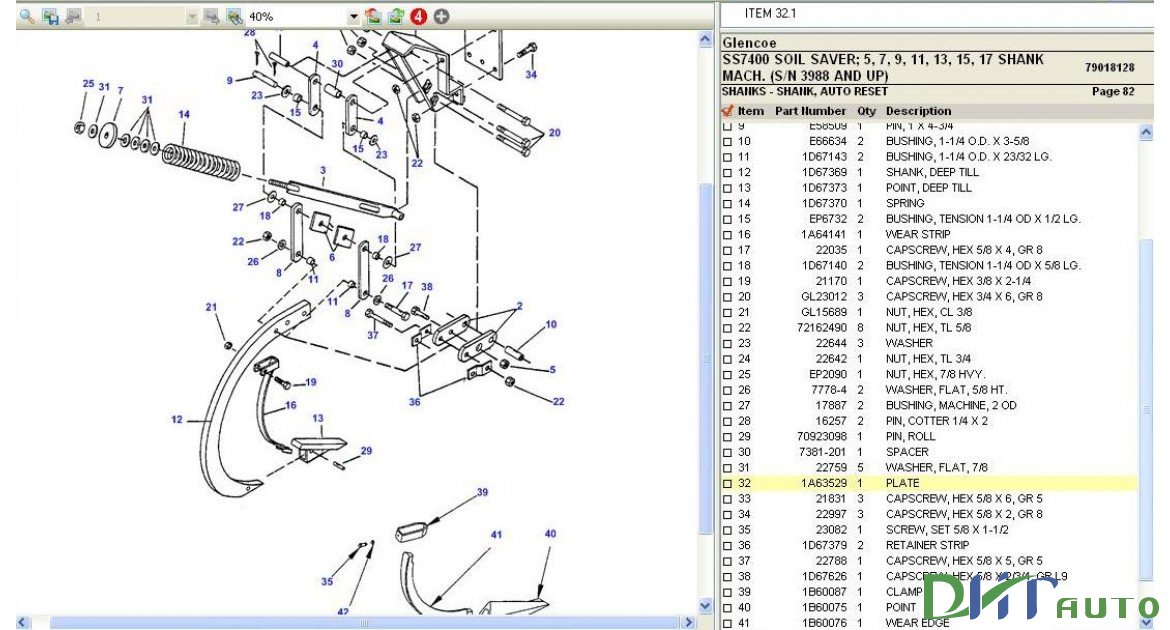Click the save image icon in toolbar
Image resolution: width=1170 pixels, height=630 pixels.
[x=50, y=16]
